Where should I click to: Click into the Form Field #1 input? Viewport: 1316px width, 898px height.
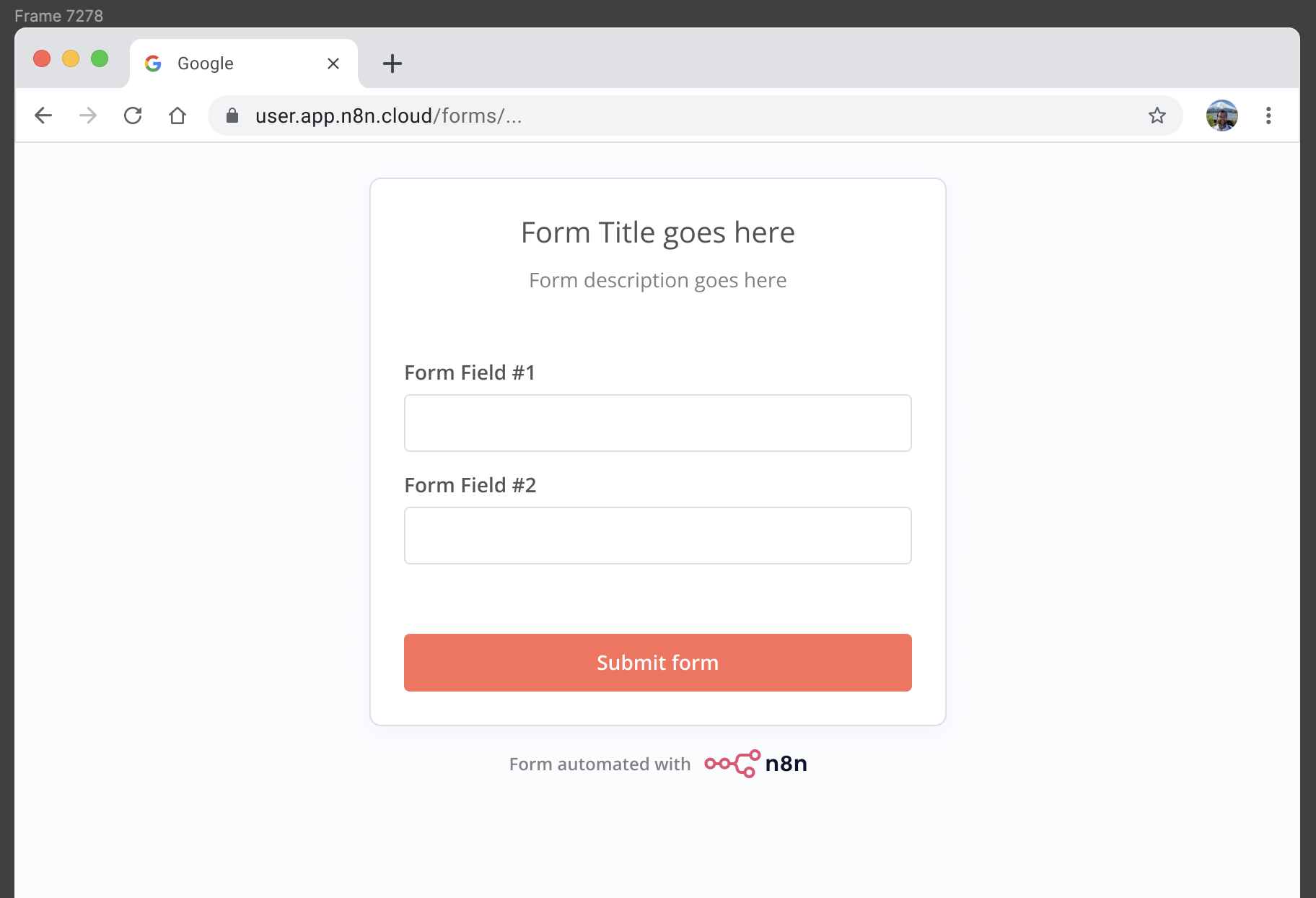pos(657,423)
